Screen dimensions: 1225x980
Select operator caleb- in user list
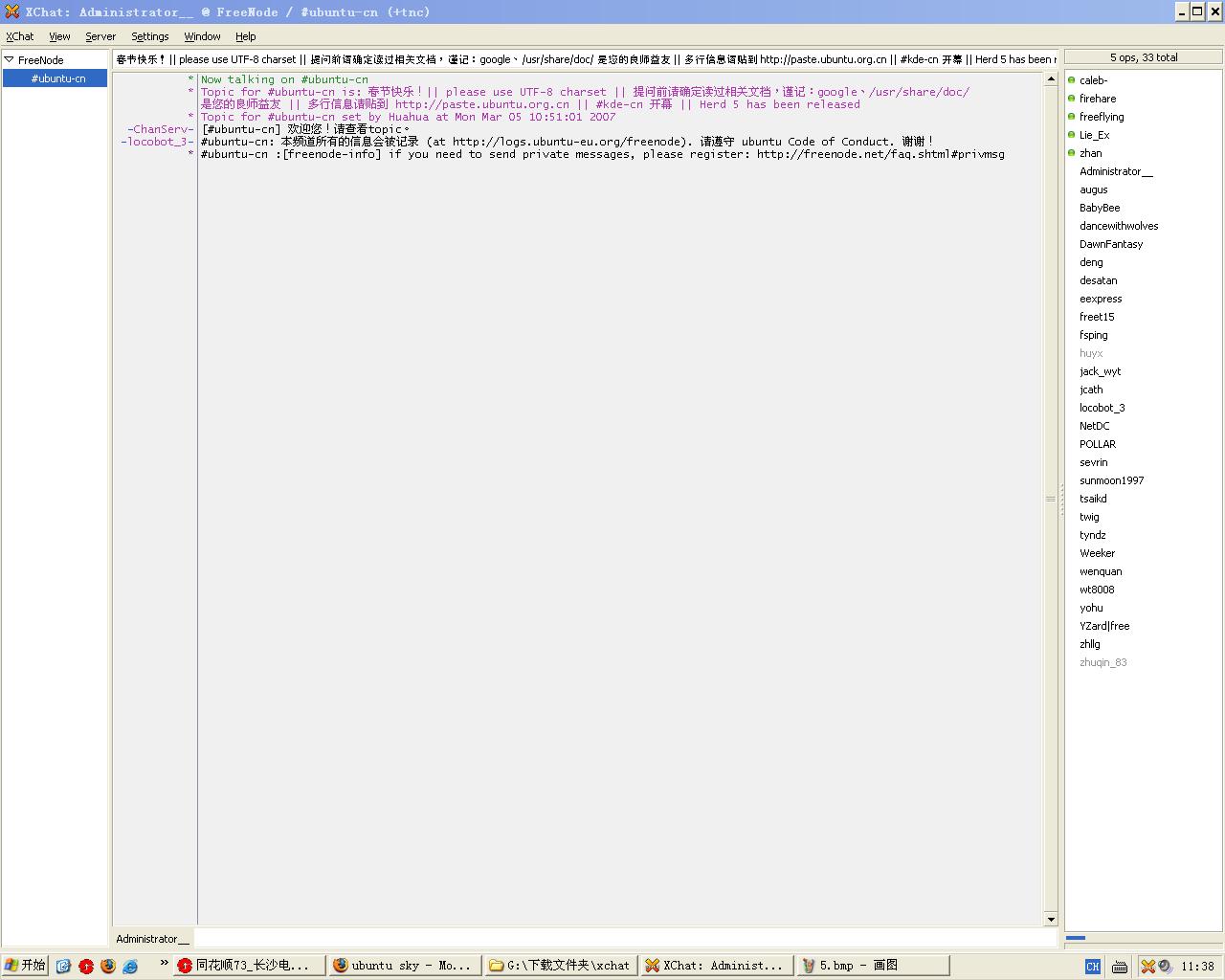coord(1093,80)
